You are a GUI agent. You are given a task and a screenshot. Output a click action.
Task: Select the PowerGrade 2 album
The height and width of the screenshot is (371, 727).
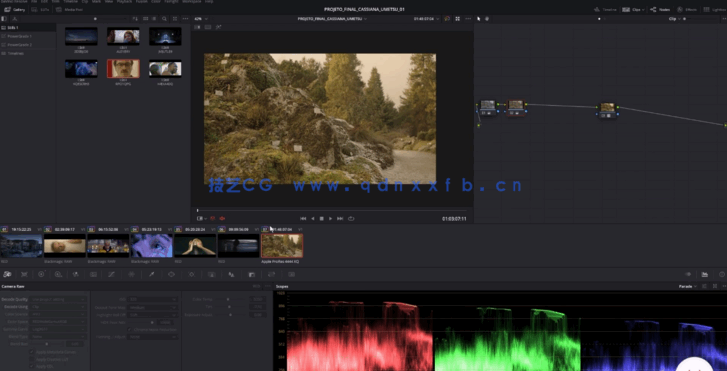[28, 45]
